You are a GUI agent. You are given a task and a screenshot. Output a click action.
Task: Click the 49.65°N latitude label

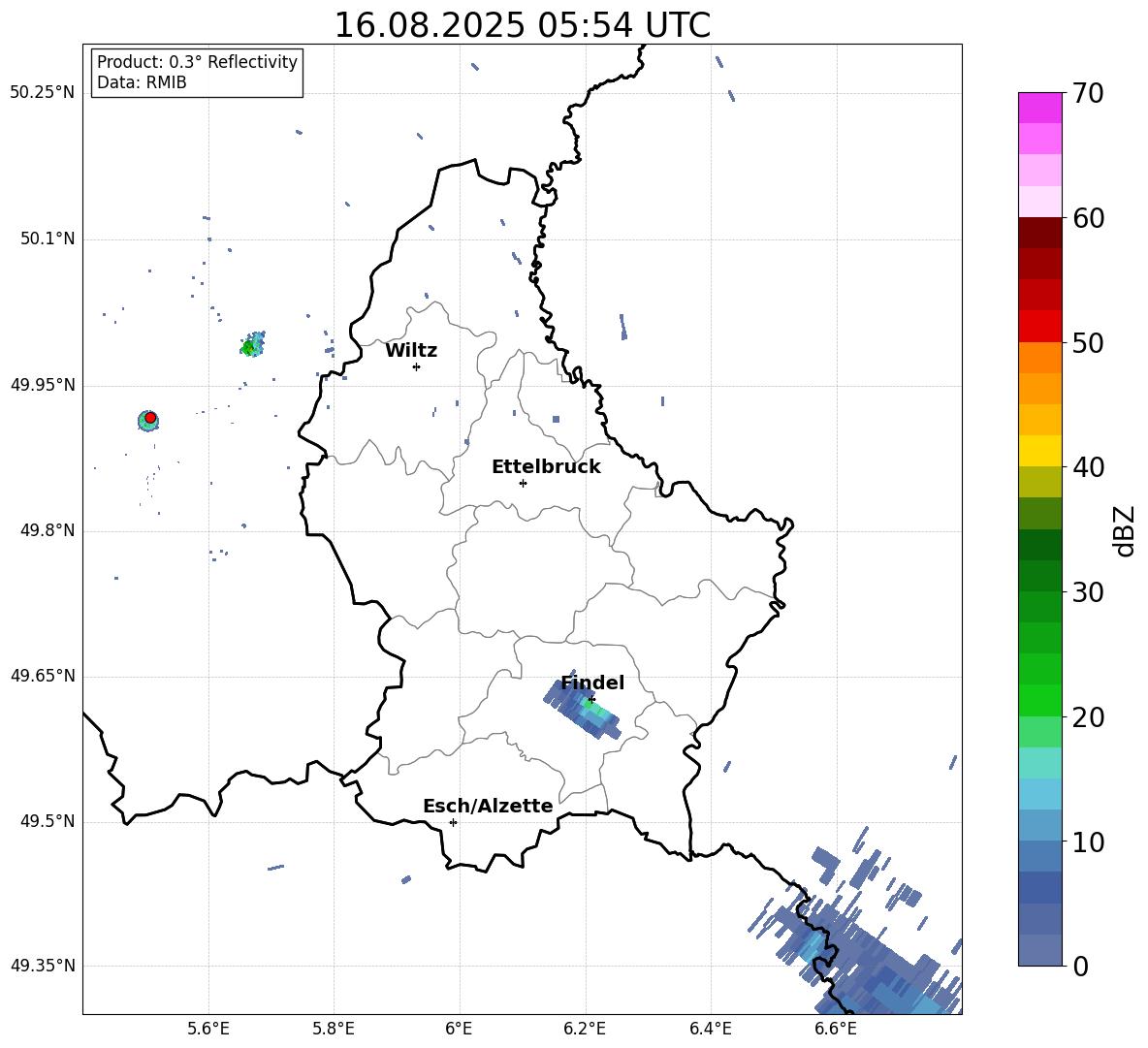(43, 676)
